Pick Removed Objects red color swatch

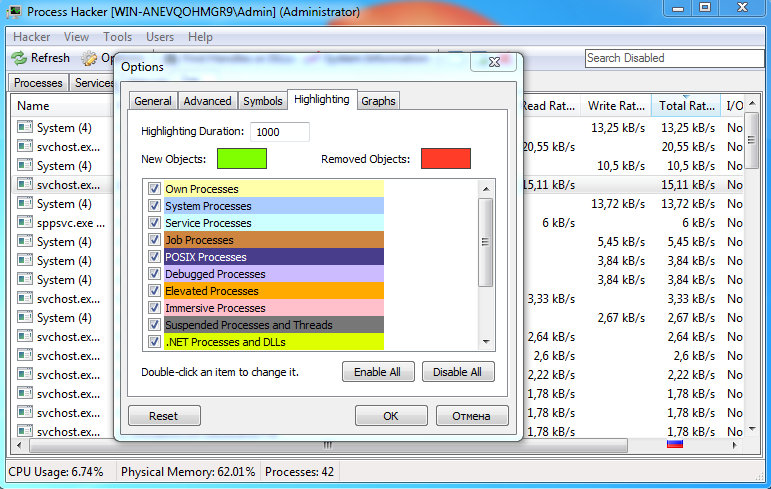(x=446, y=158)
